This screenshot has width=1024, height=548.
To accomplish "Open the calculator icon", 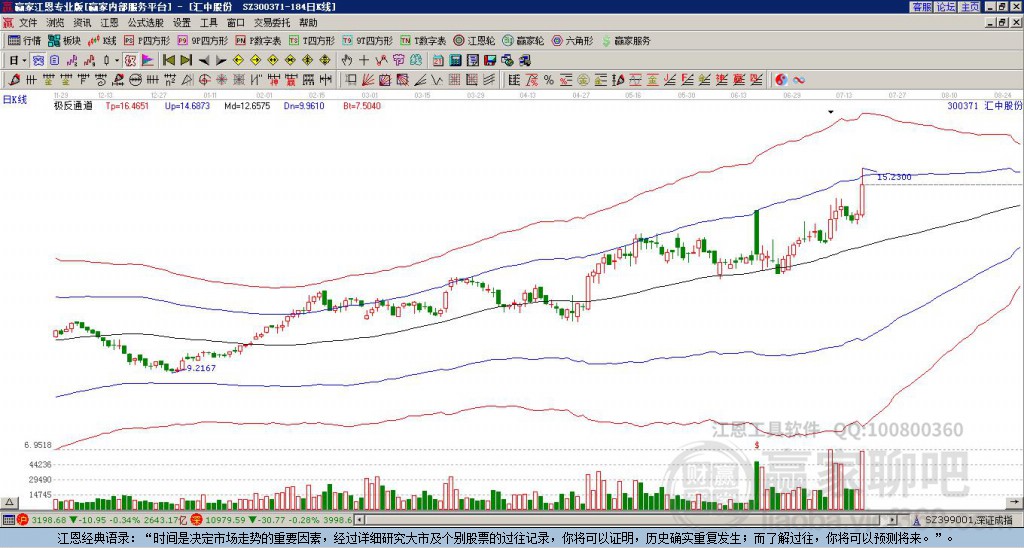I will [455, 60].
